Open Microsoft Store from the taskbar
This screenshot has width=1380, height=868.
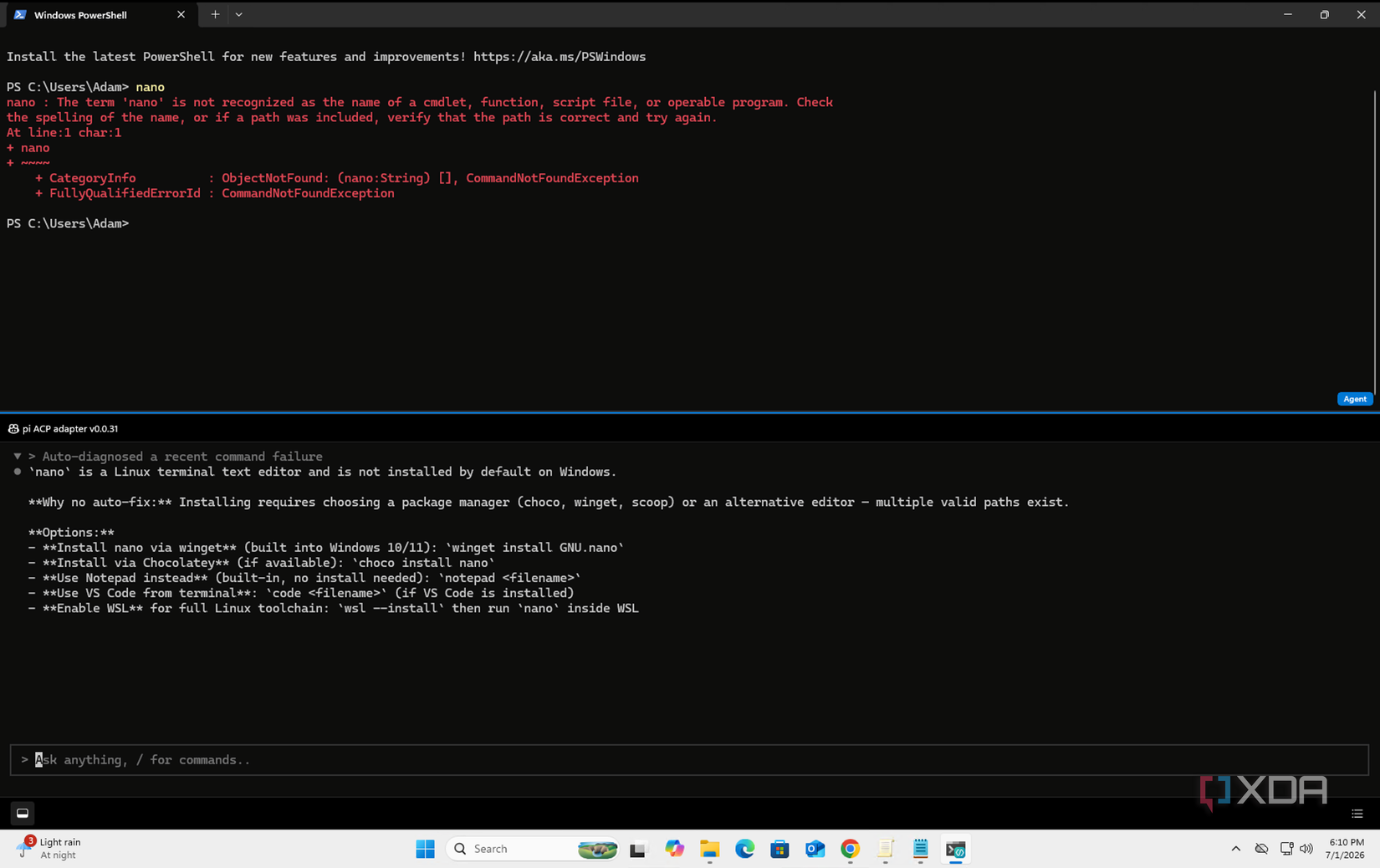779,850
